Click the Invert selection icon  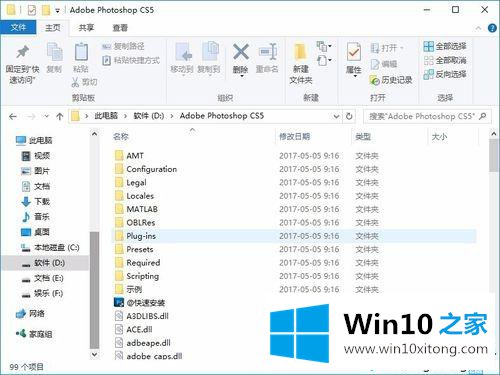(428, 74)
